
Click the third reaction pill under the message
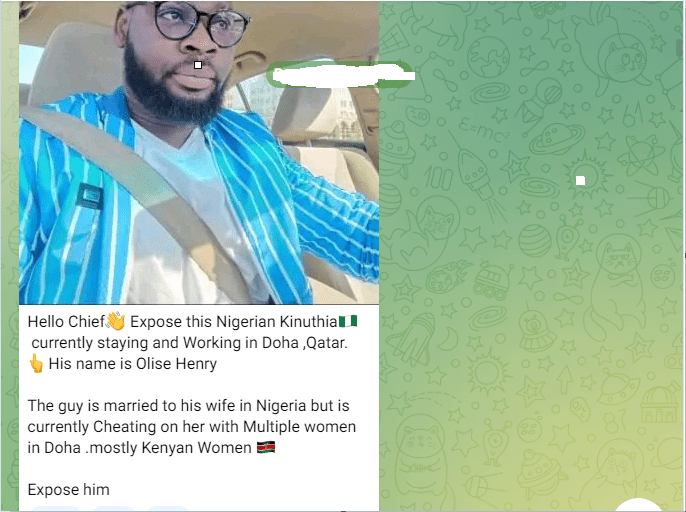click(168, 509)
